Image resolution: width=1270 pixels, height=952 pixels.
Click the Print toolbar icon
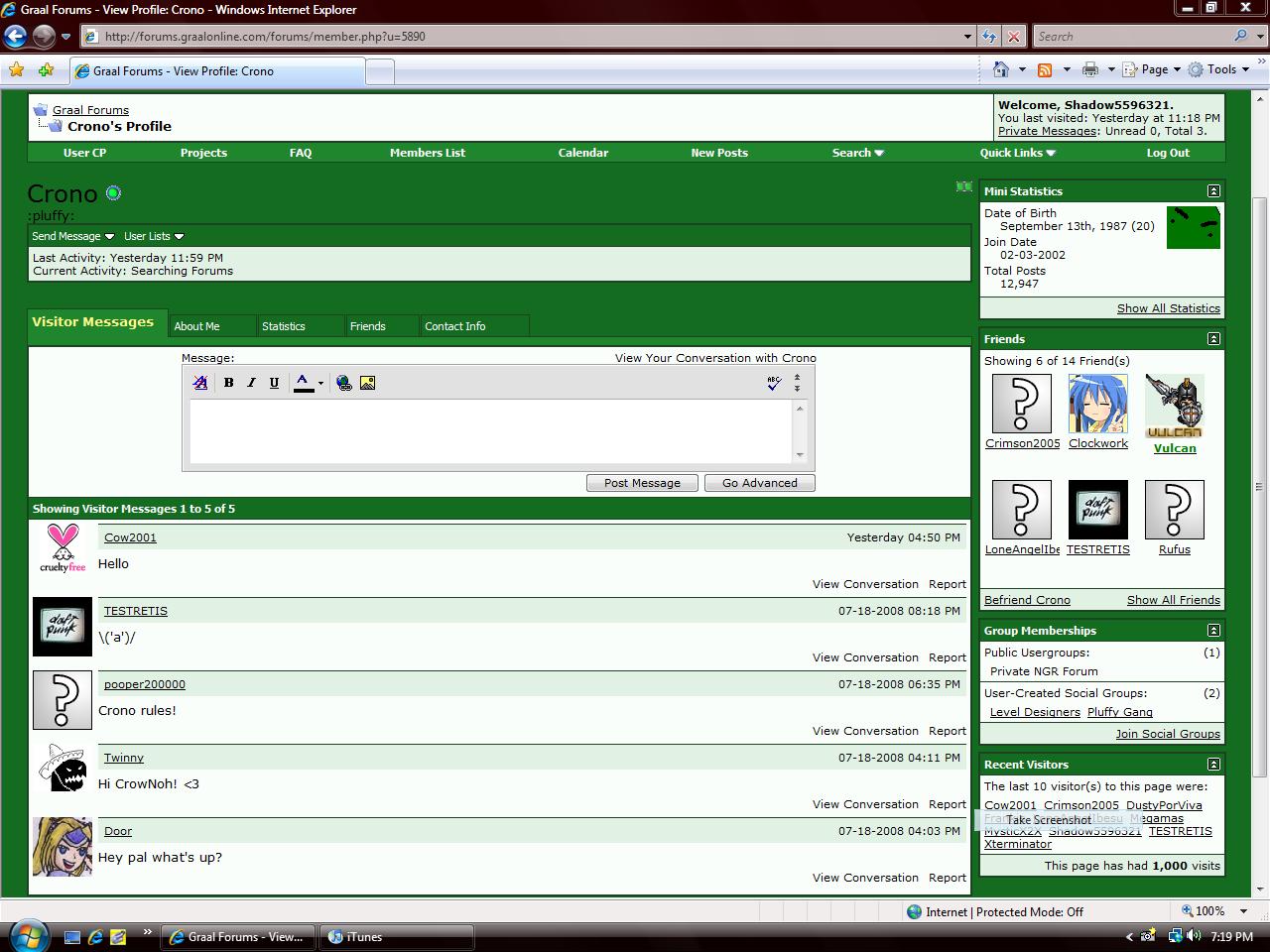(1089, 69)
